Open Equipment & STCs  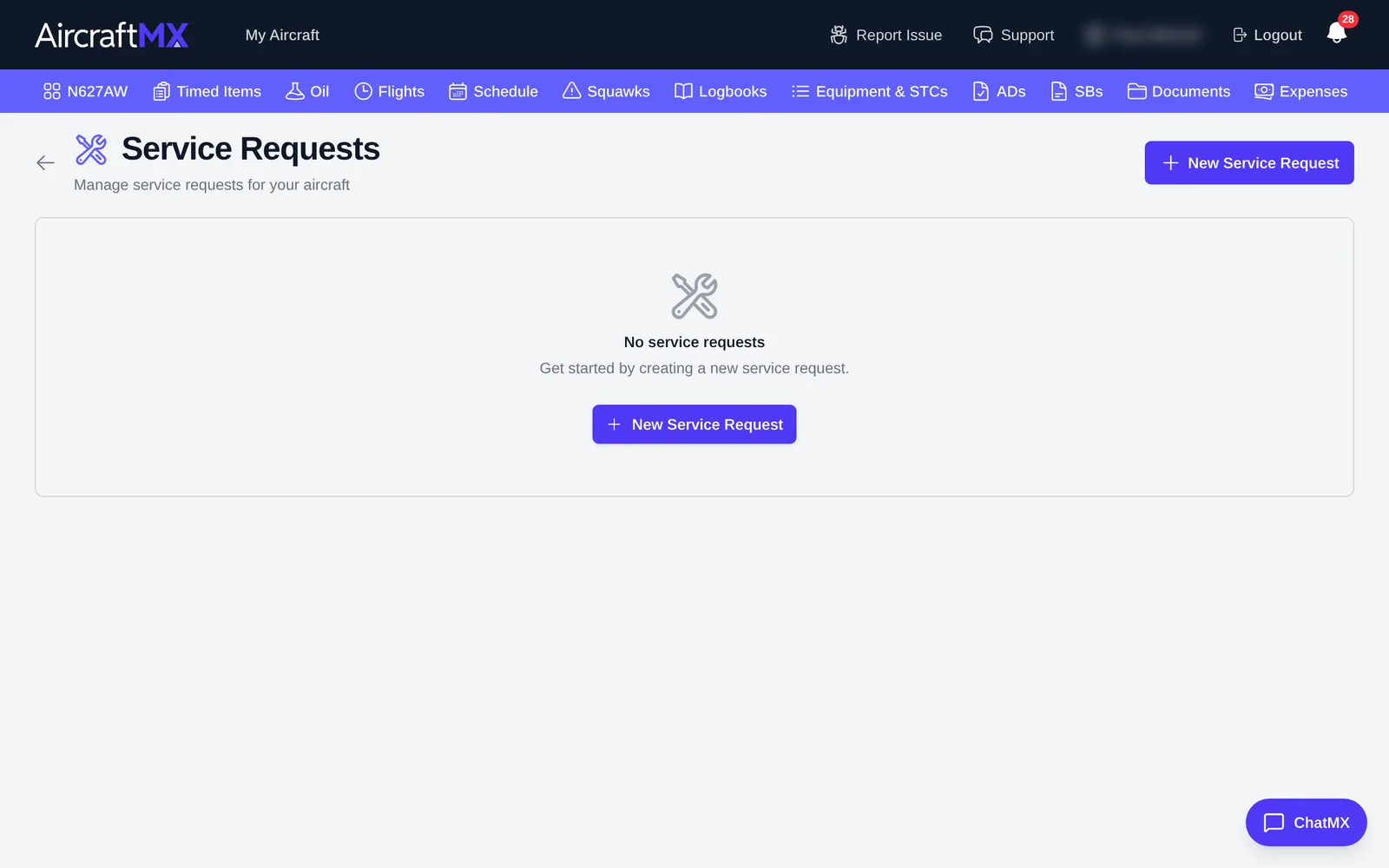click(x=870, y=91)
